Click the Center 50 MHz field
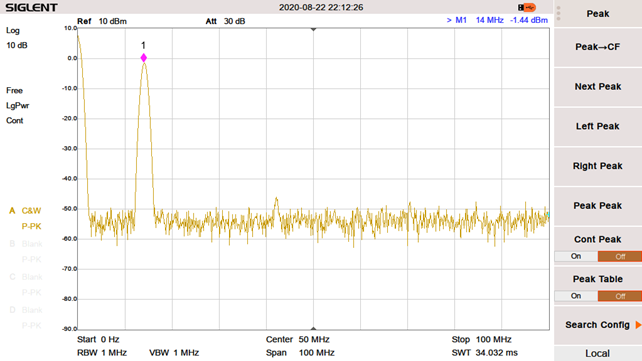 click(298, 339)
